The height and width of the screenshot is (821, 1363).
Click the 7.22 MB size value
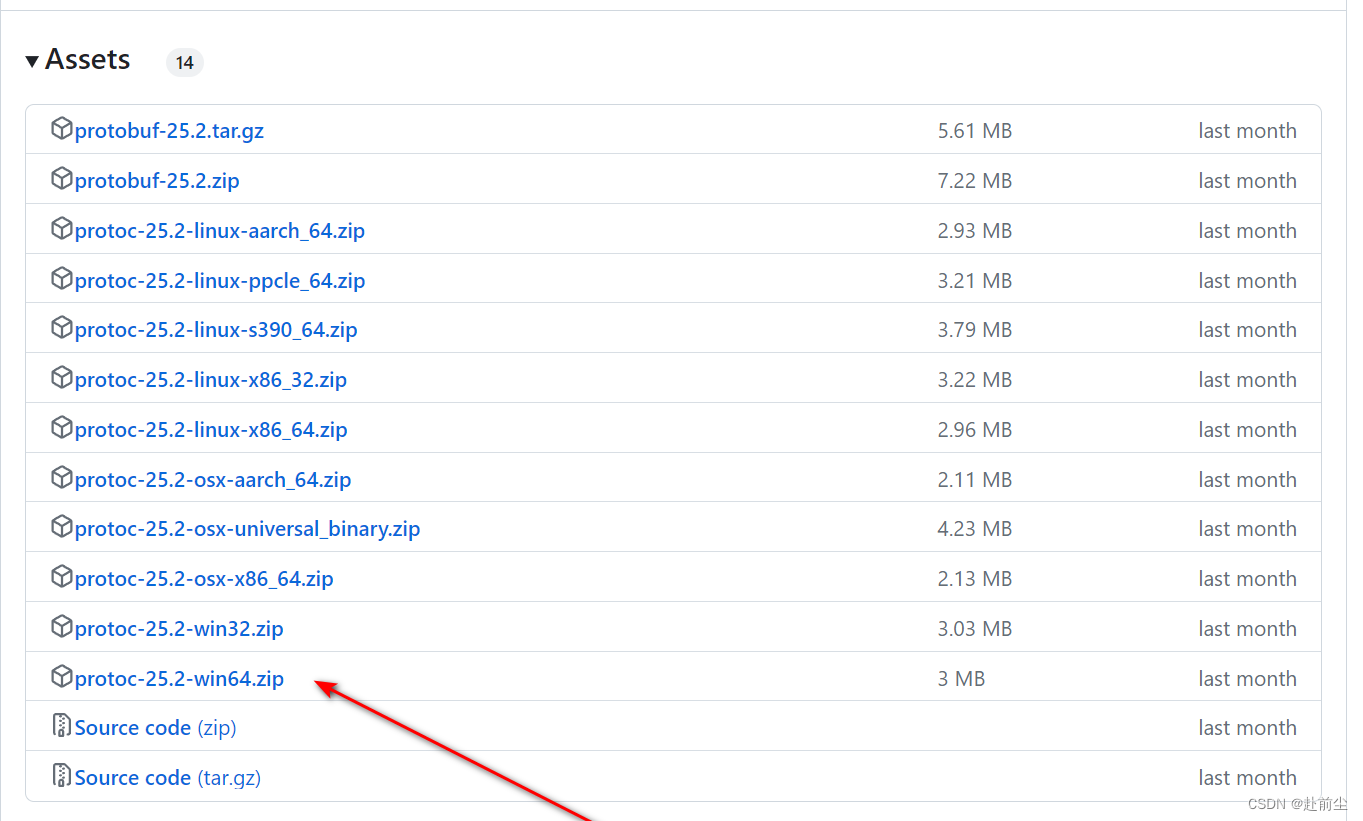click(x=975, y=181)
